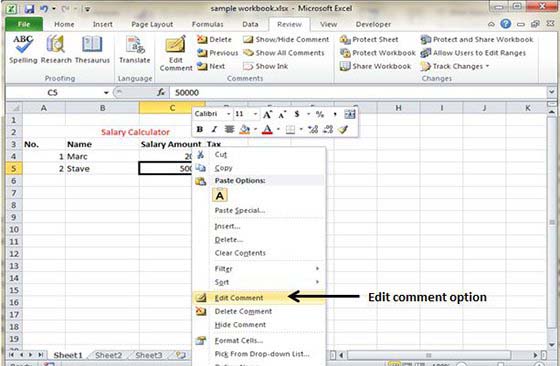Switch to the Developer tab
Screen dimensions: 560x366
coord(373,24)
